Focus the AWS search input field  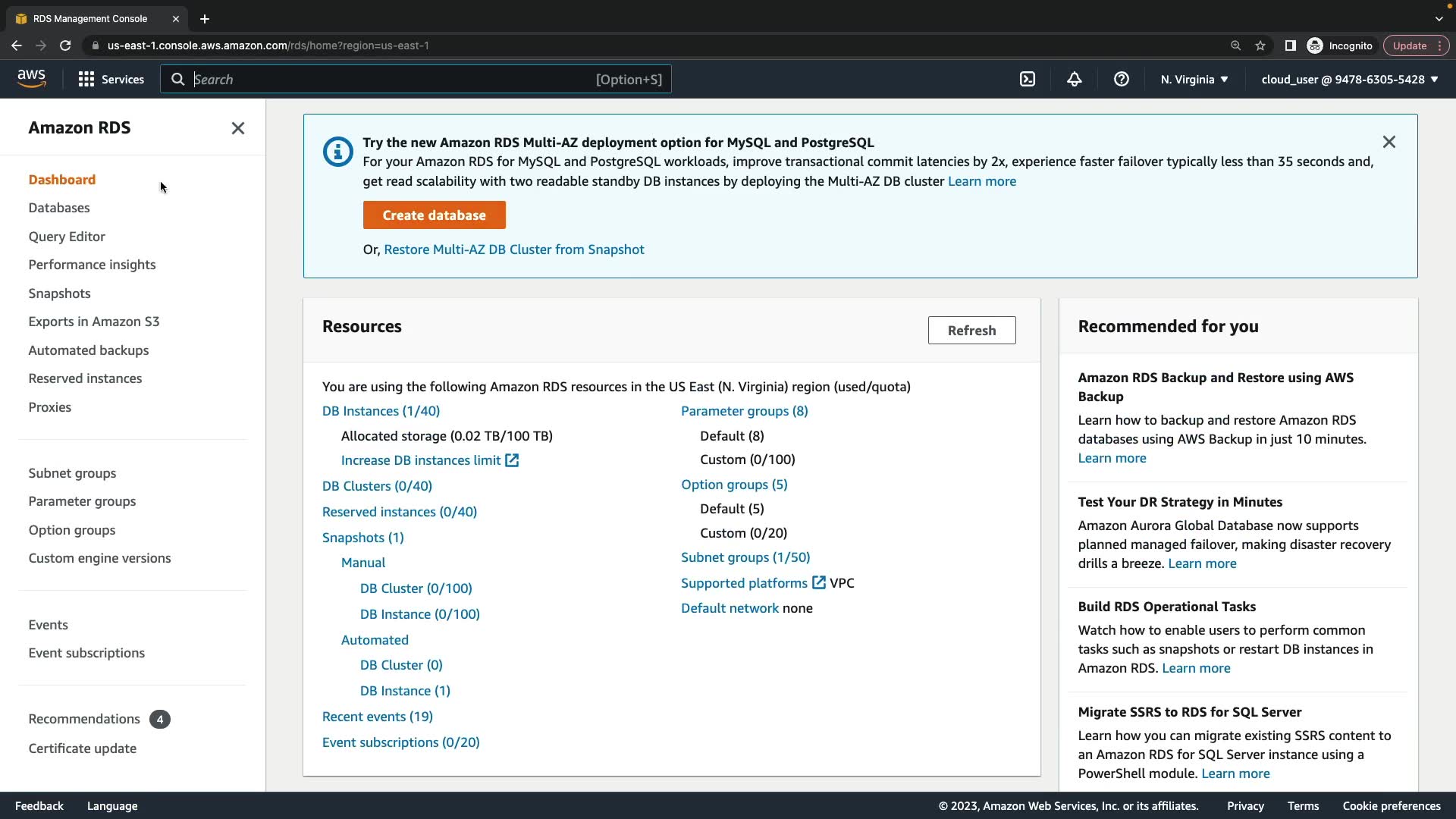[x=394, y=79]
